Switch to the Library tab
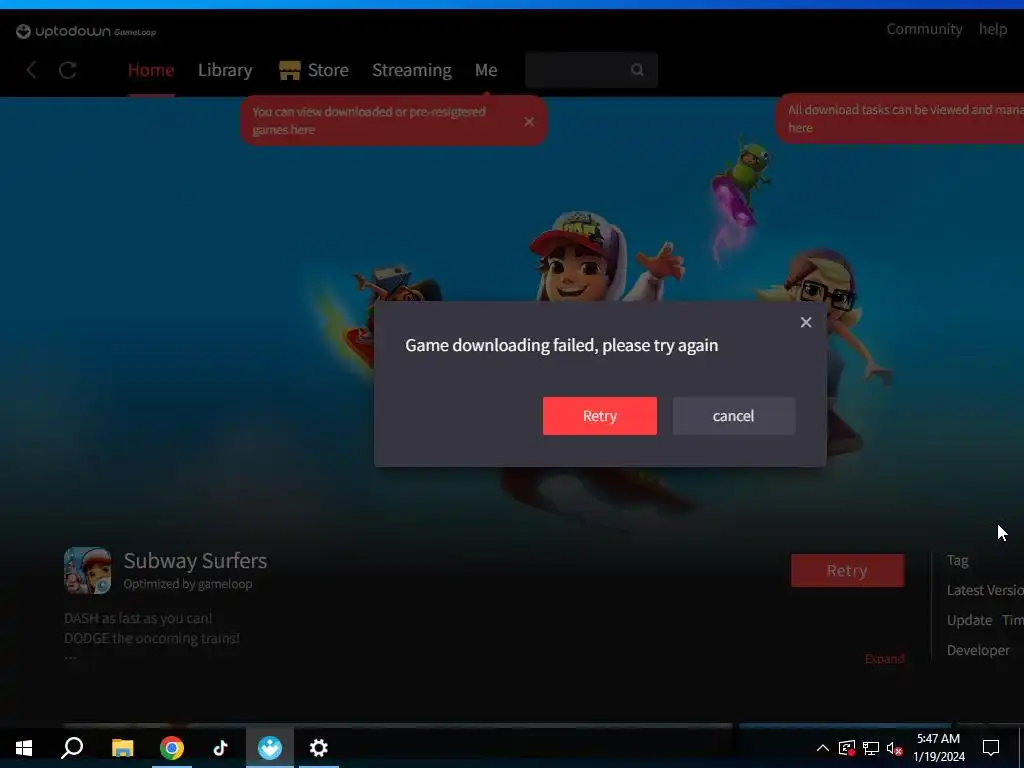Image resolution: width=1024 pixels, height=768 pixels. point(225,70)
